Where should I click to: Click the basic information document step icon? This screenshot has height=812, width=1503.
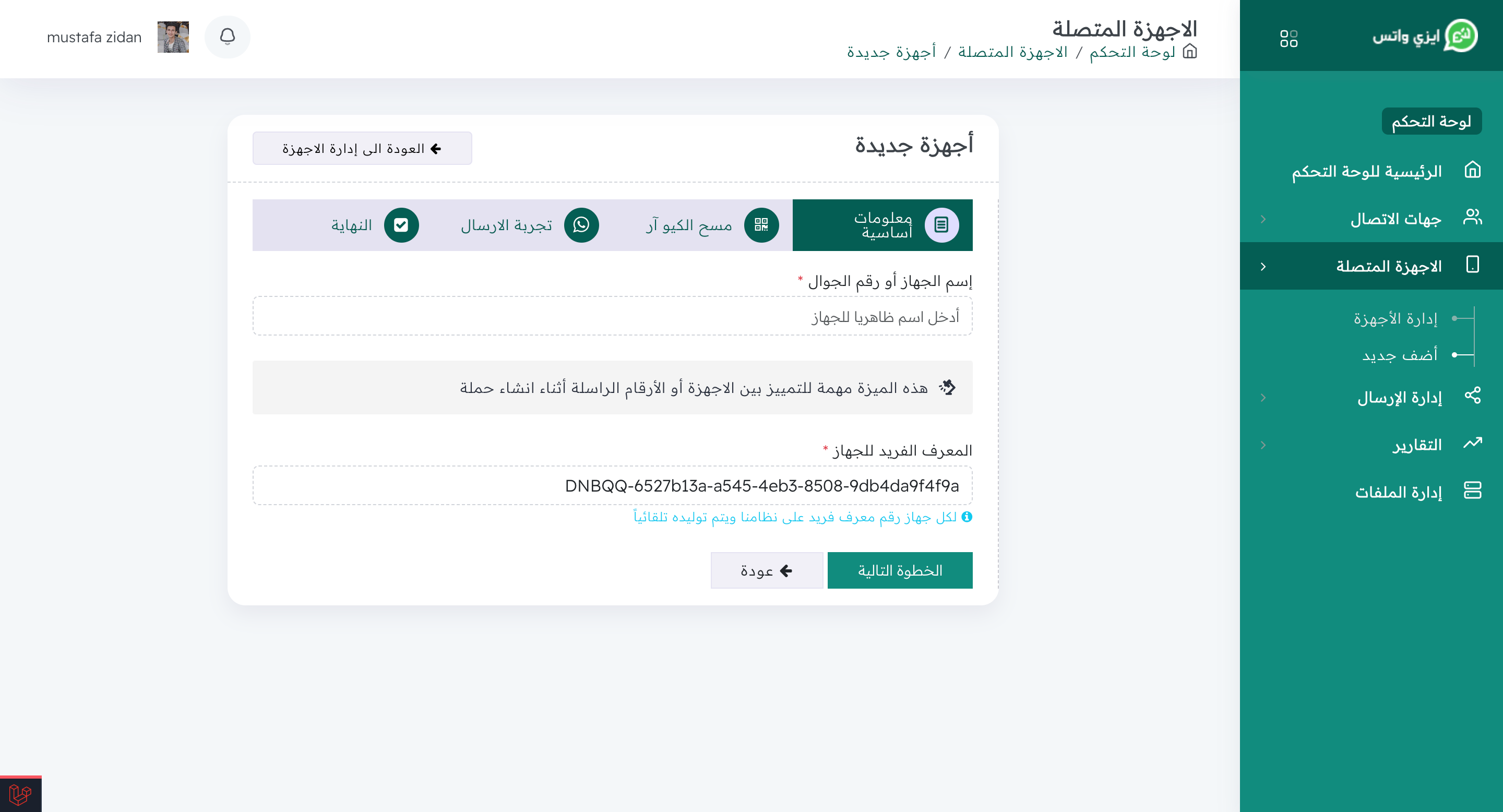pyautogui.click(x=940, y=224)
